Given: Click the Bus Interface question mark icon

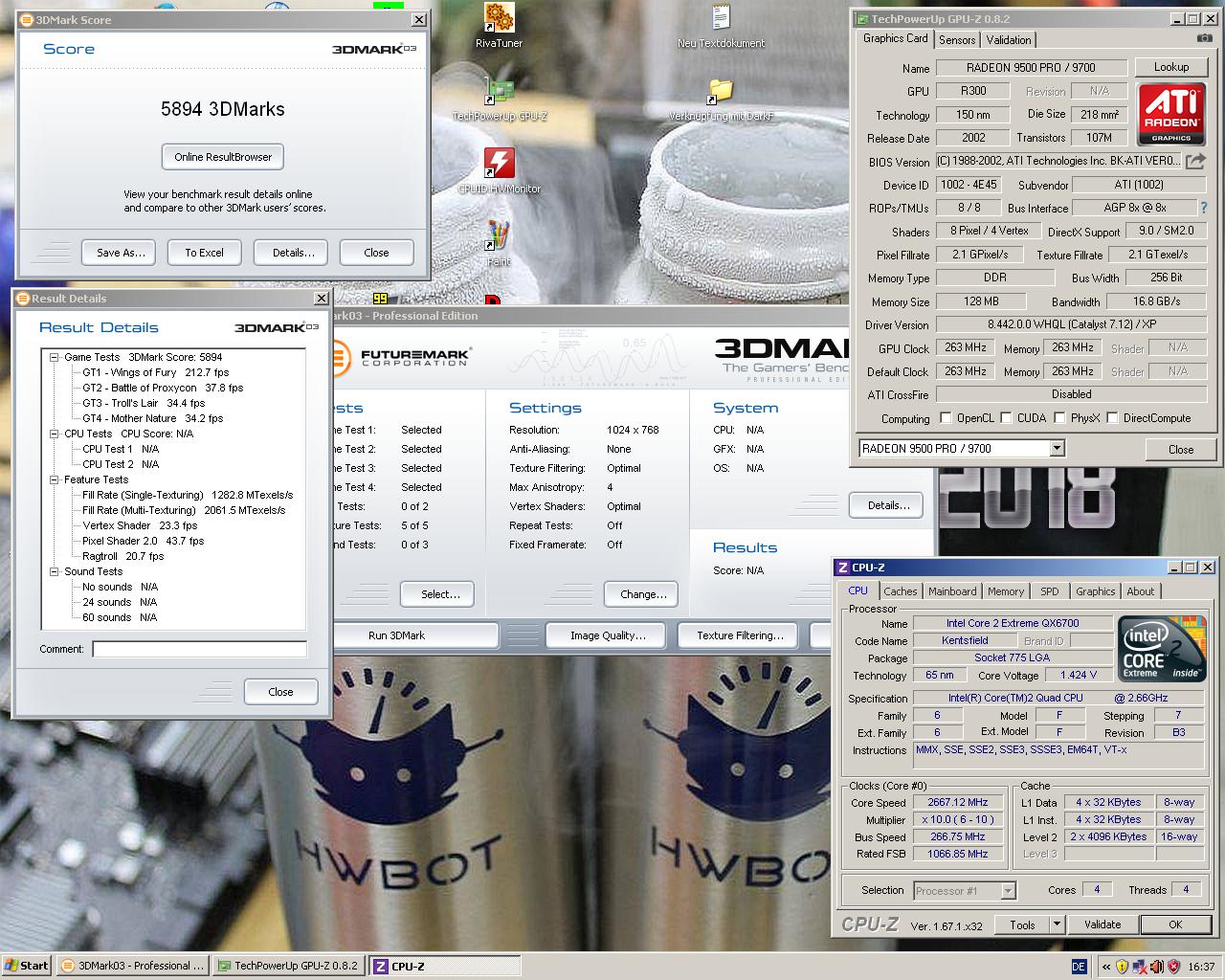Looking at the screenshot, I should (x=1203, y=208).
